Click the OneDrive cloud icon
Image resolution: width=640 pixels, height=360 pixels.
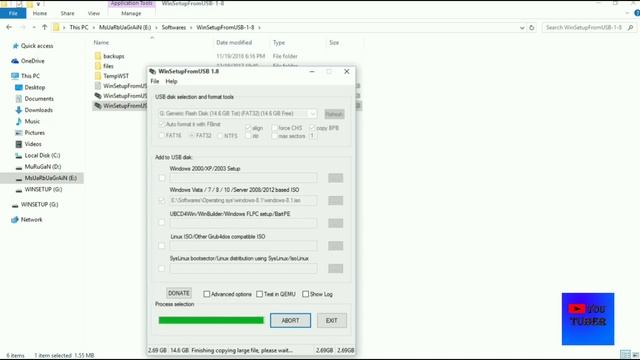tap(15, 61)
